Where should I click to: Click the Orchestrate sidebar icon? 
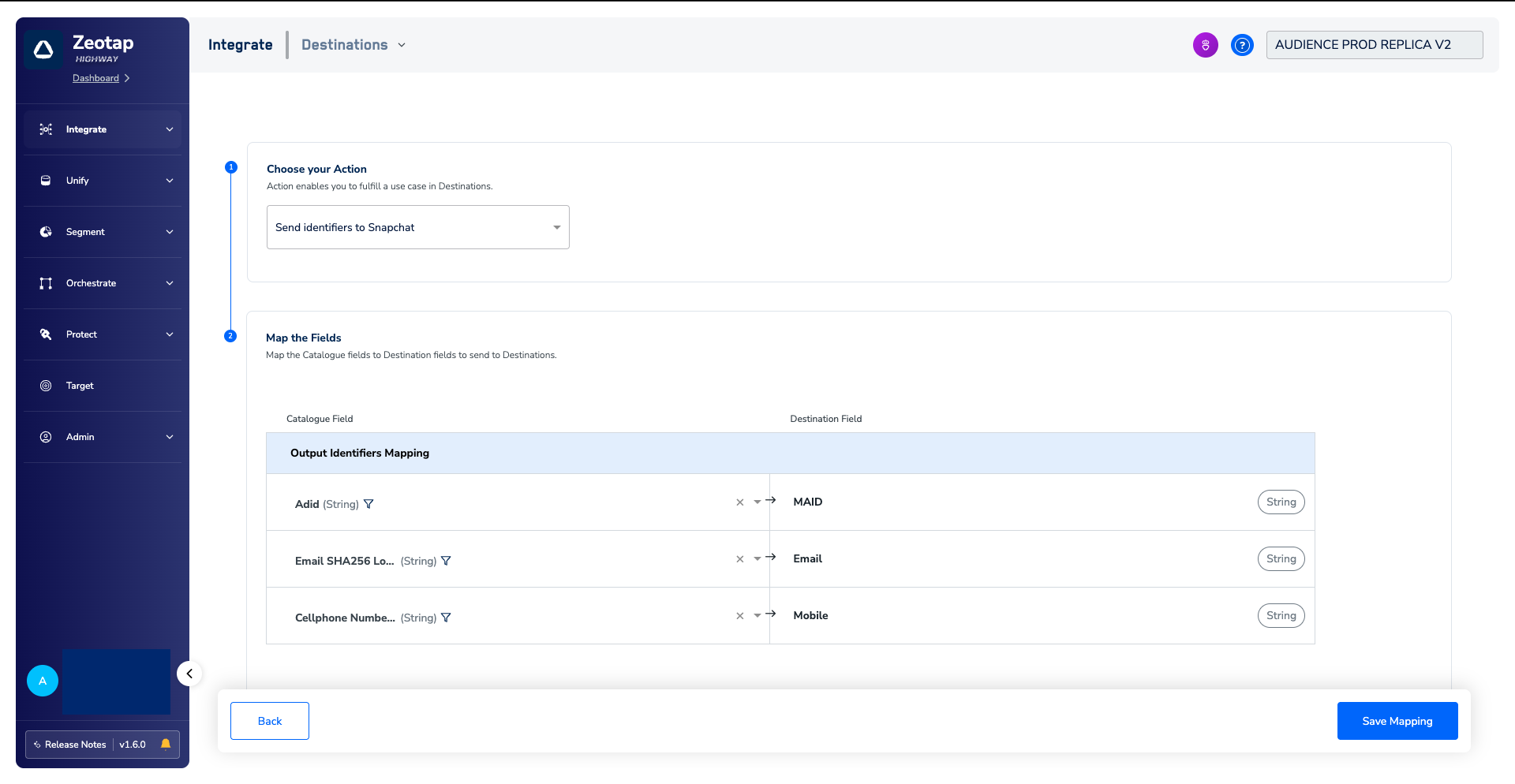tap(46, 283)
